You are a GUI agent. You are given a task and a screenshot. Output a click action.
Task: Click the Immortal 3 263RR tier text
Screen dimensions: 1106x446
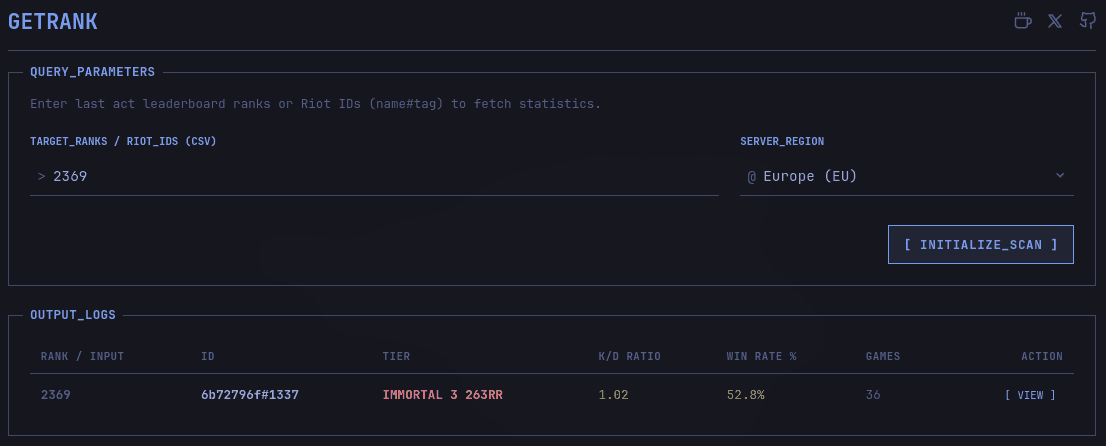(442, 395)
